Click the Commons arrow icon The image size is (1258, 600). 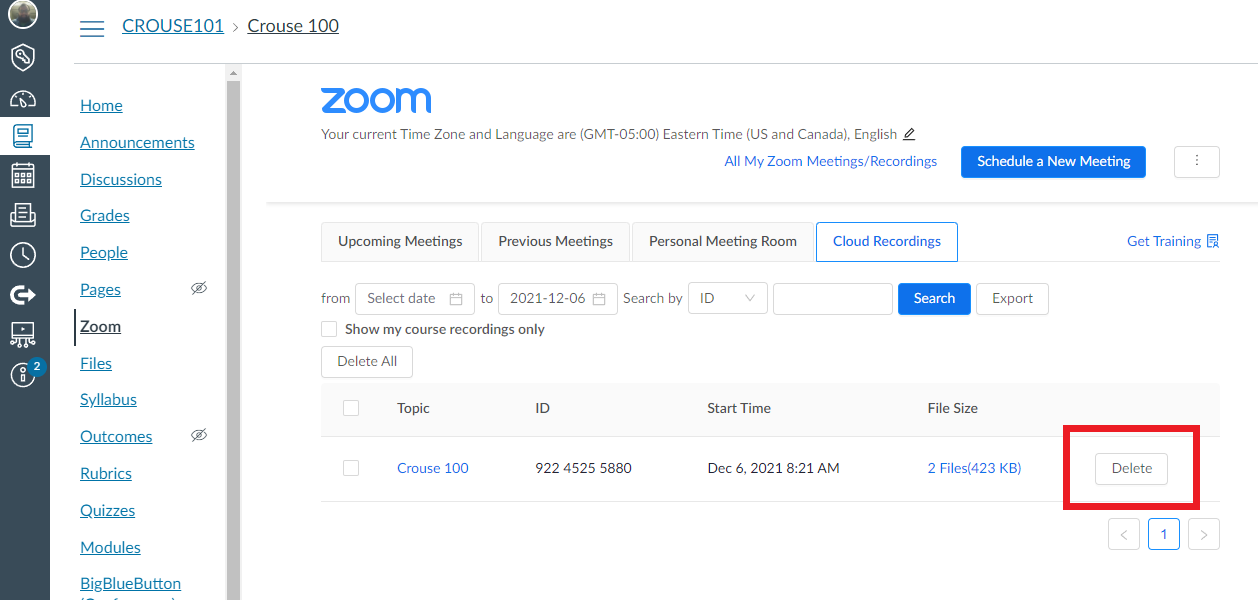coord(23,294)
